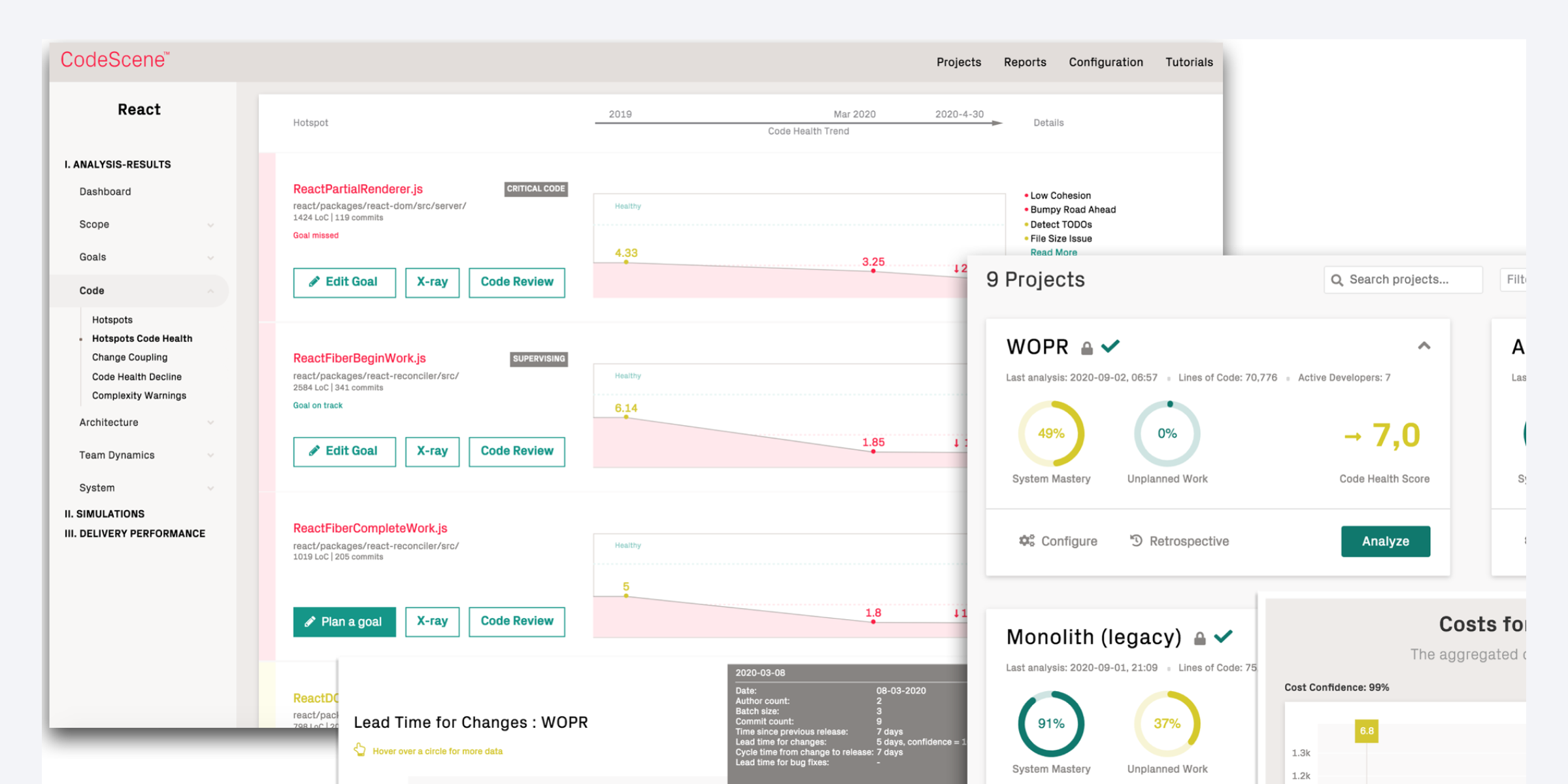Click the Read More link
Image resolution: width=1568 pixels, height=784 pixels.
pyautogui.click(x=1053, y=252)
